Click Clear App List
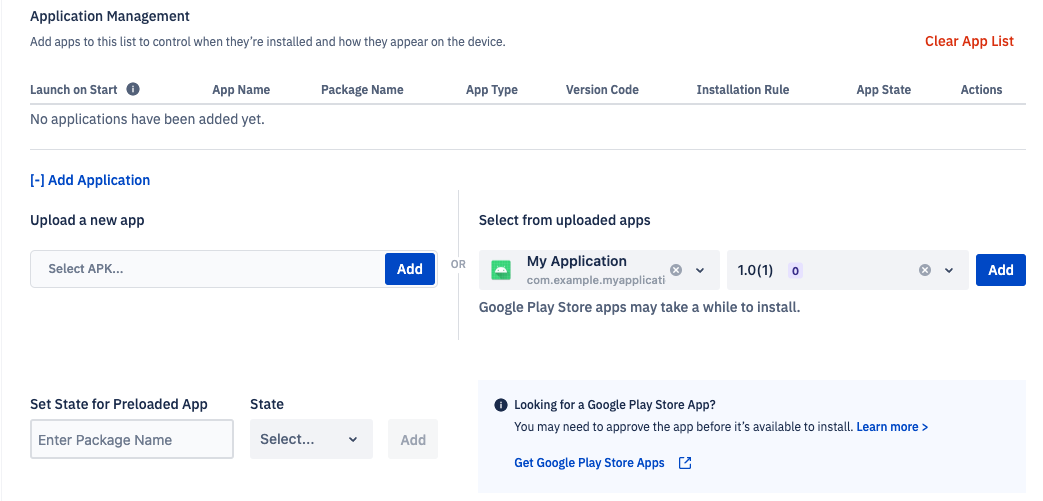The height and width of the screenshot is (501, 1043). pyautogui.click(x=969, y=41)
